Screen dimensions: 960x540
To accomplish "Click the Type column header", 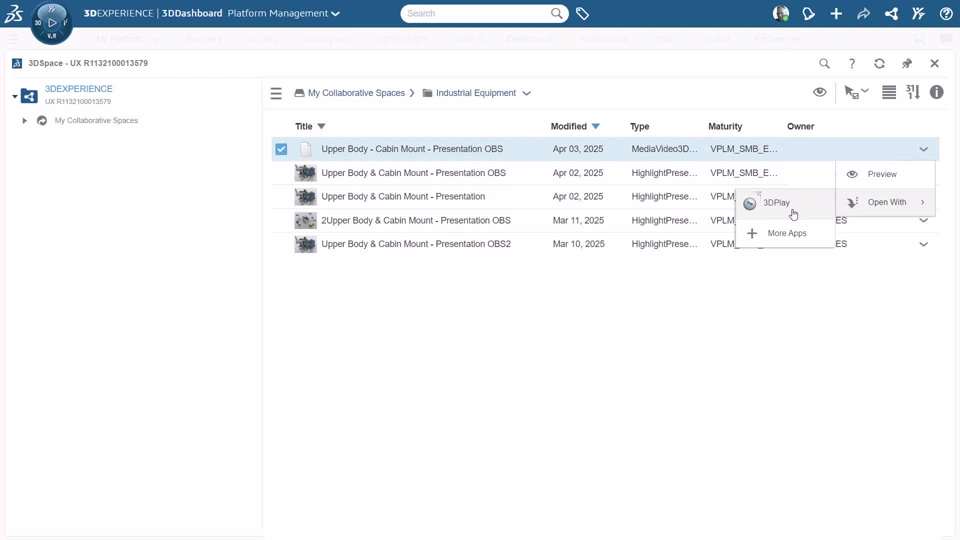I will click(x=639, y=126).
